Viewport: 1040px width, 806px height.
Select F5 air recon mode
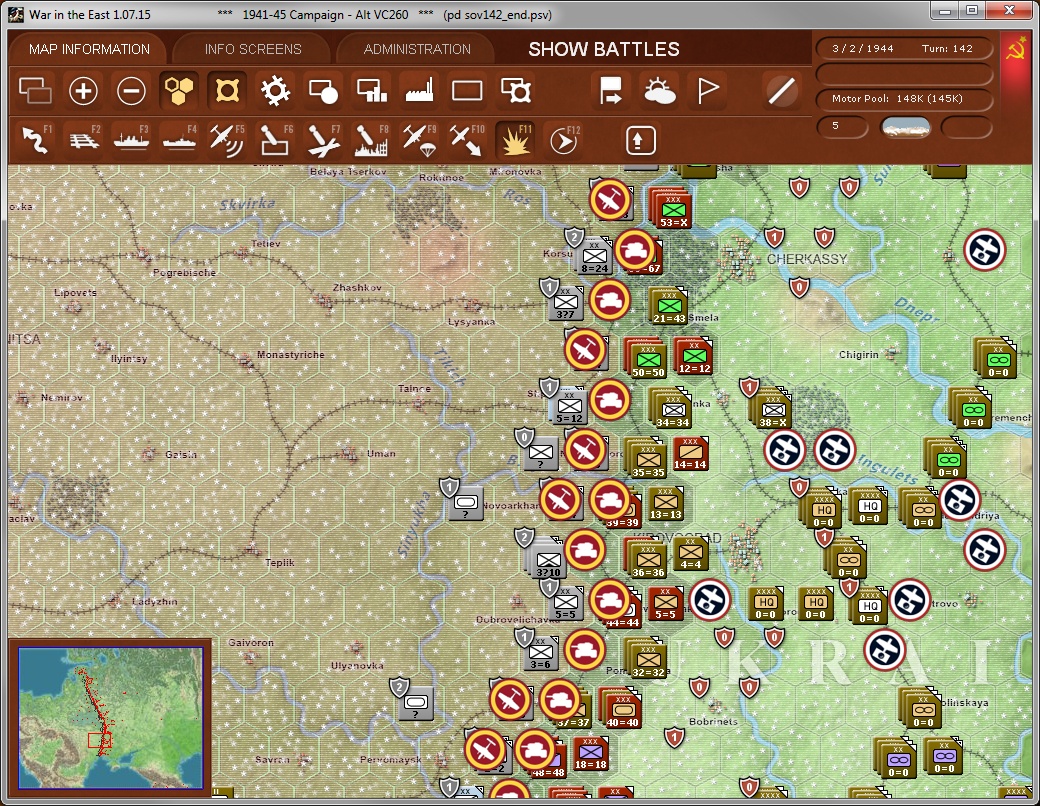pyautogui.click(x=227, y=140)
